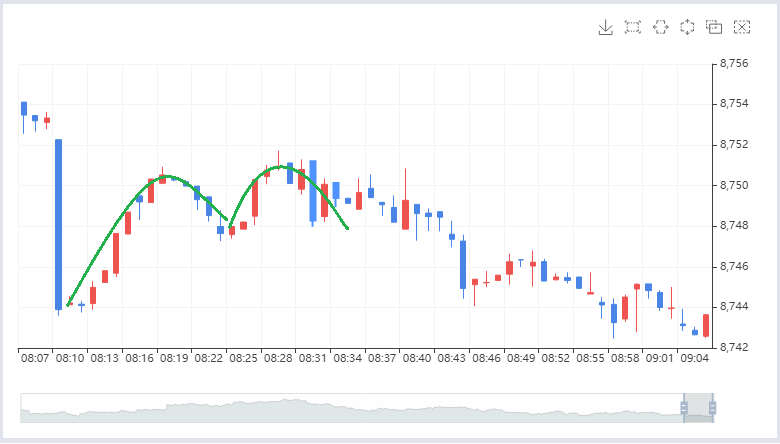Click the 08:58 time axis label
The image size is (780, 444).
coord(625,358)
